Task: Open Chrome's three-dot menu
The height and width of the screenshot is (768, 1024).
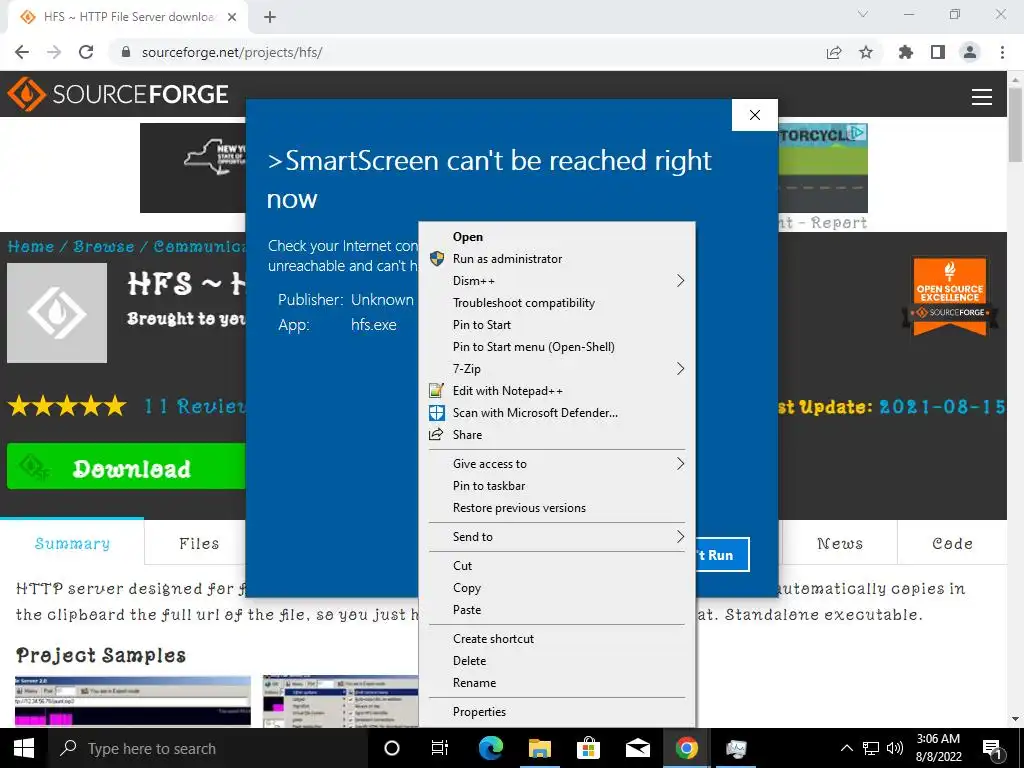Action: click(x=1002, y=52)
